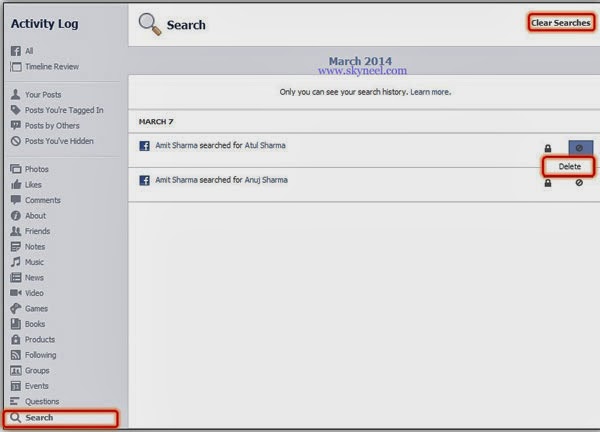Click the speech icon beside Posts by Others

pos(16,126)
